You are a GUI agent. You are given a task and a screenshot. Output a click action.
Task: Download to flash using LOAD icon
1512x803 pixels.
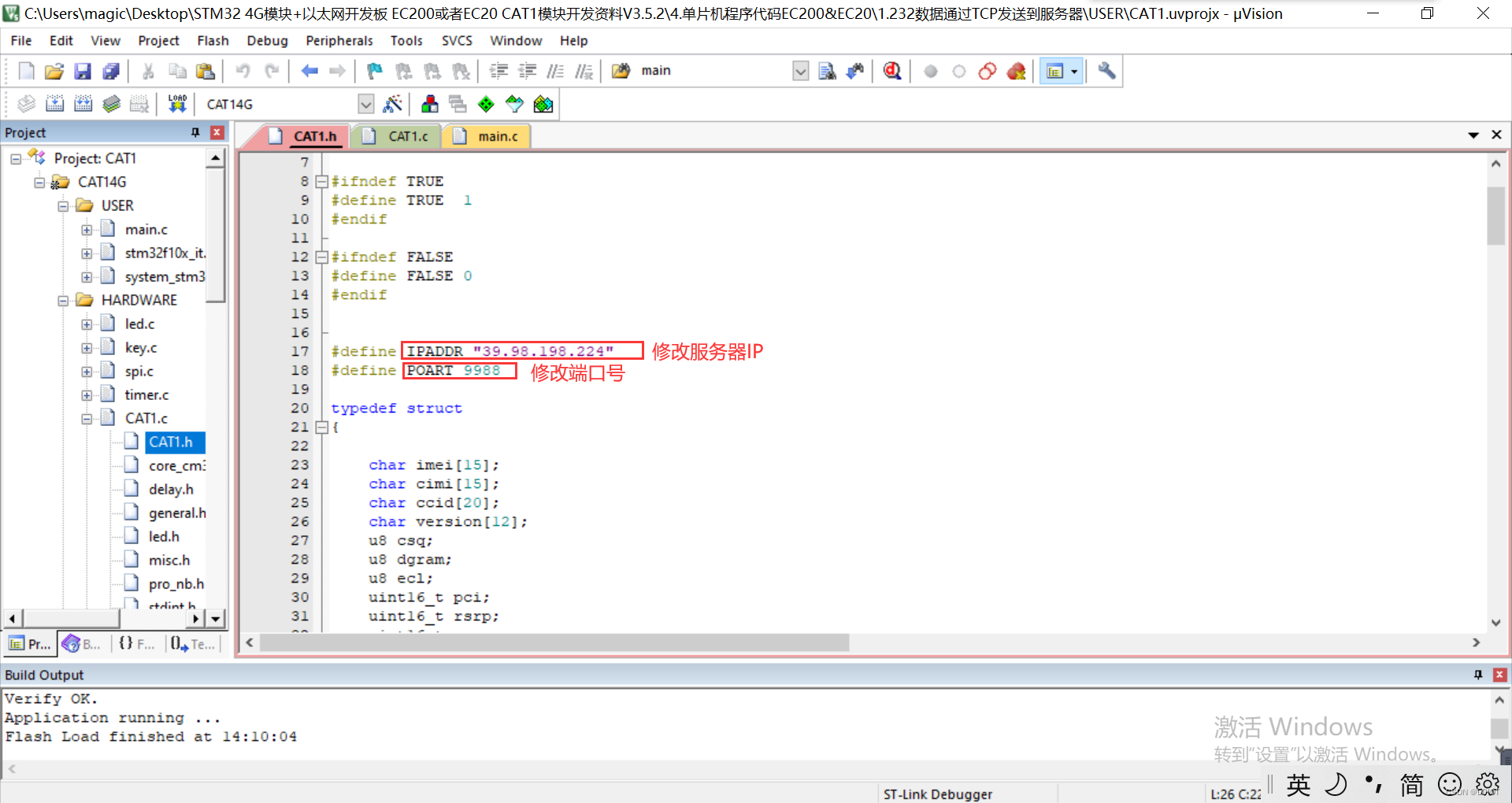click(x=177, y=104)
